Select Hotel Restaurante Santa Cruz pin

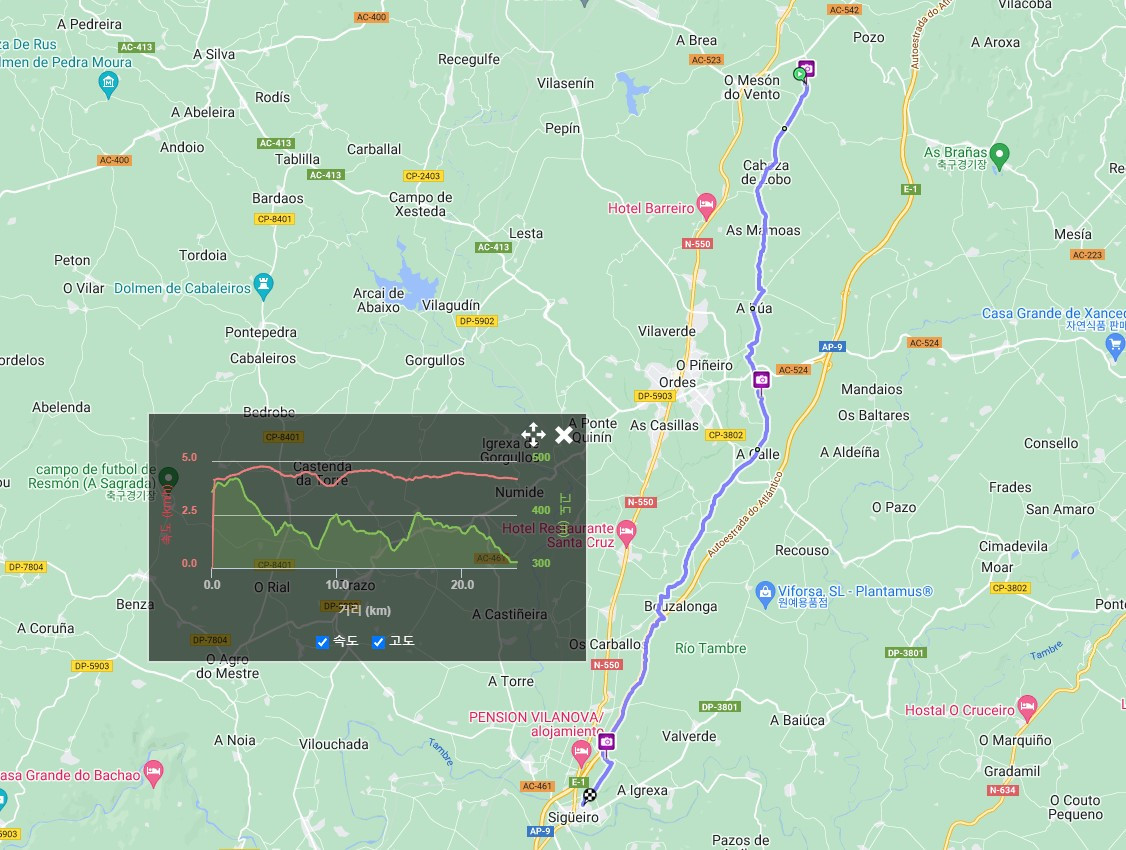(x=626, y=533)
